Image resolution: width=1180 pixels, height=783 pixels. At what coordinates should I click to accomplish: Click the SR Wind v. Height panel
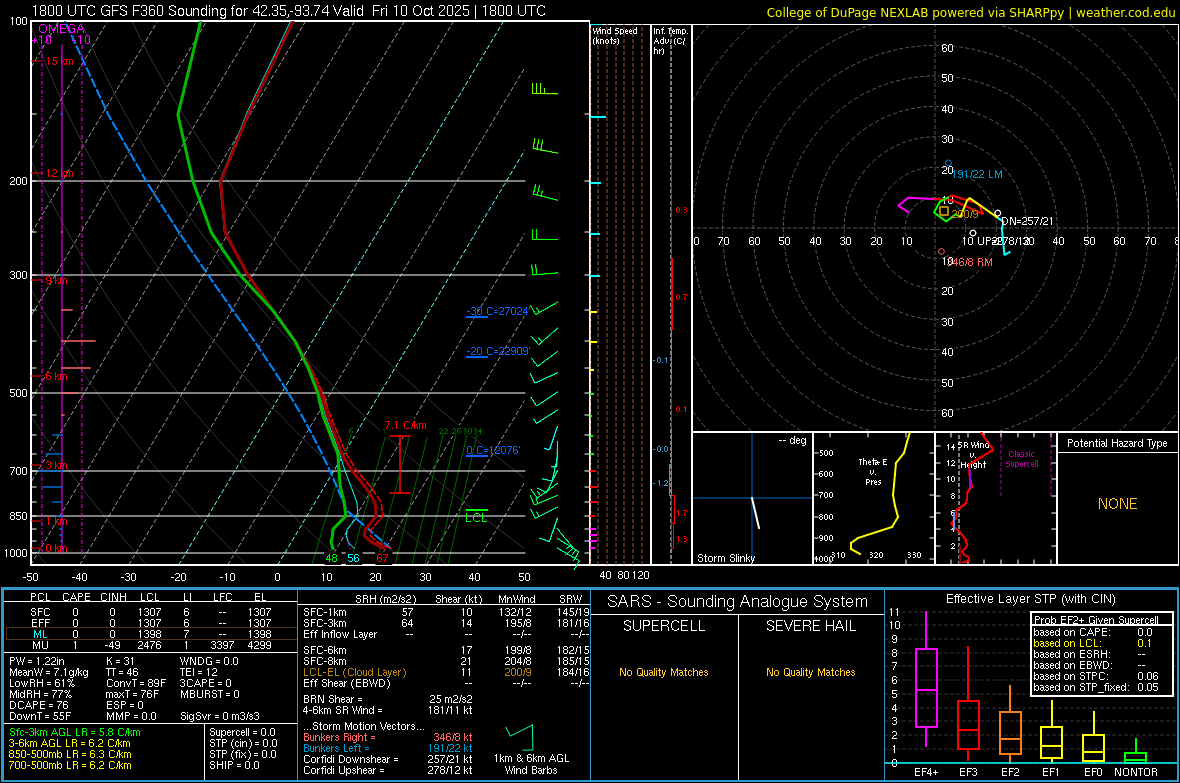click(995, 498)
